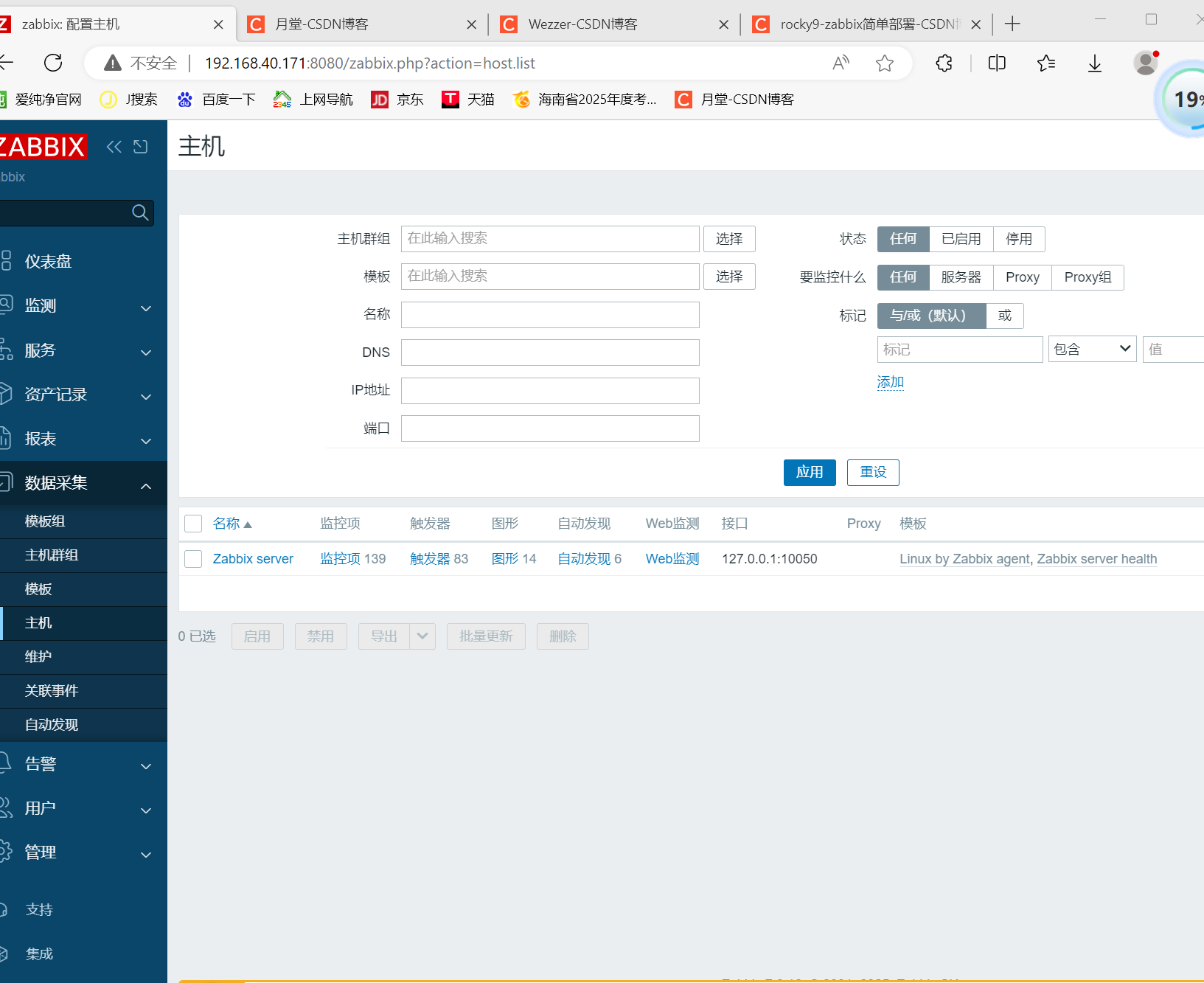Select the 已启用 status filter toggle
Viewport: 1204px width, 983px height.
[961, 239]
